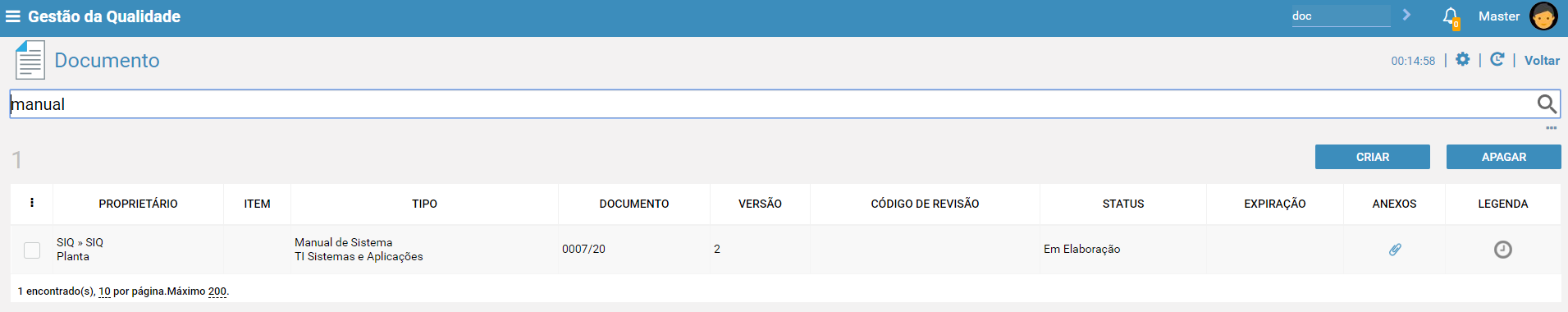Select the SIQ Planta row checkbox
The height and width of the screenshot is (312, 1568).
pos(32,250)
